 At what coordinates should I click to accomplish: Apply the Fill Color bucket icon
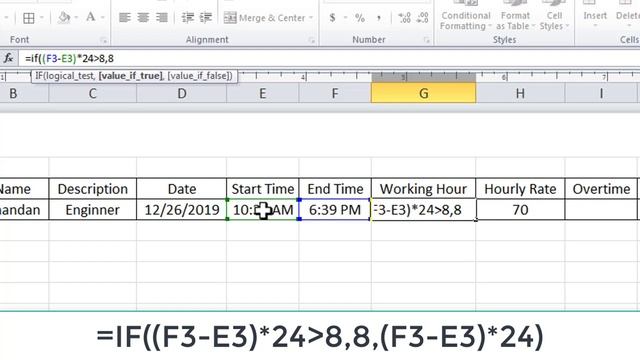pyautogui.click(x=64, y=18)
